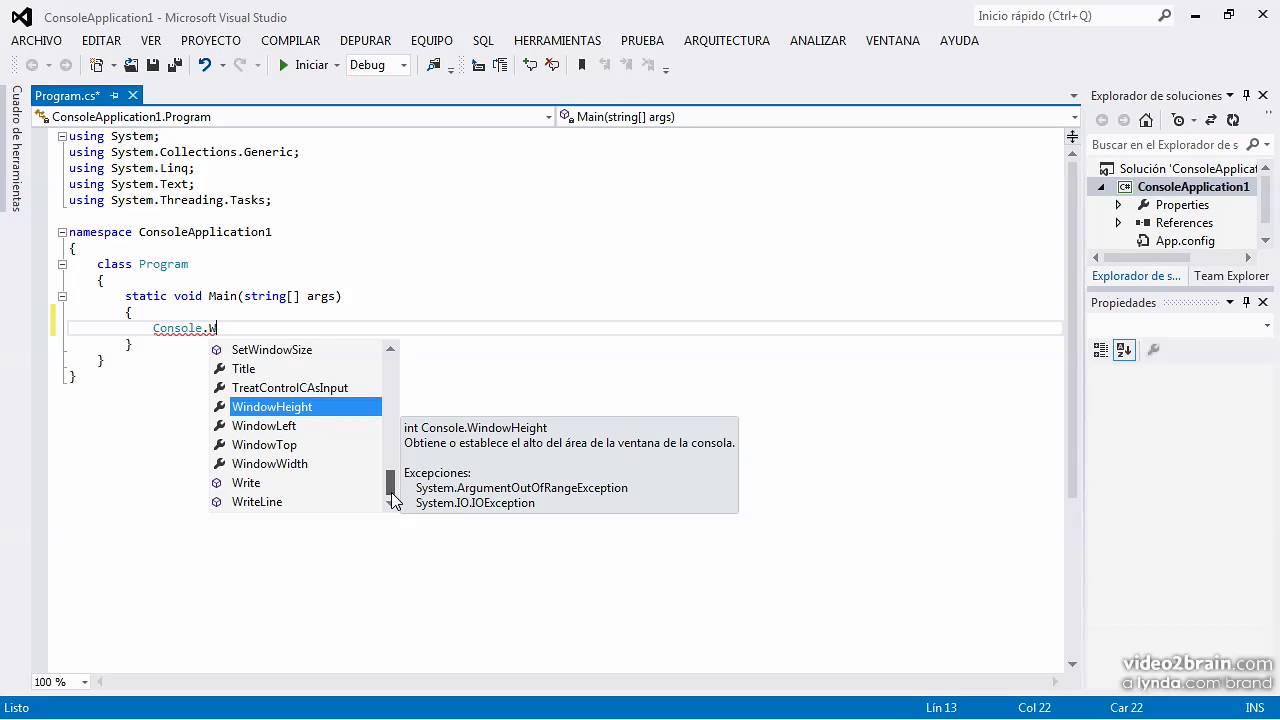Open the AYUDA menu
Image resolution: width=1280 pixels, height=720 pixels.
coord(959,41)
